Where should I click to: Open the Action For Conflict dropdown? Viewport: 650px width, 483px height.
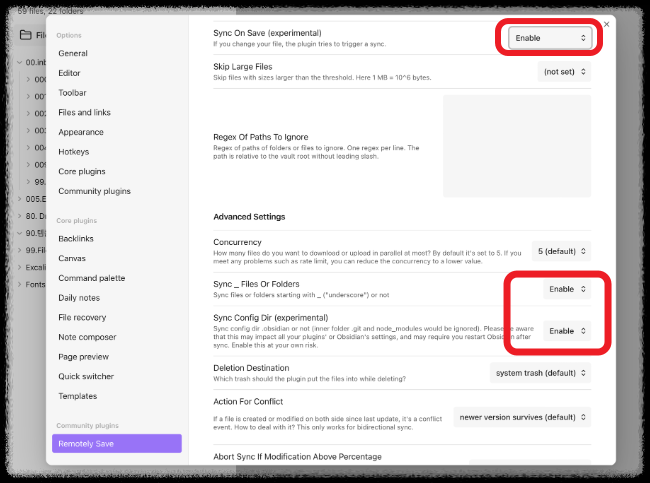point(522,417)
